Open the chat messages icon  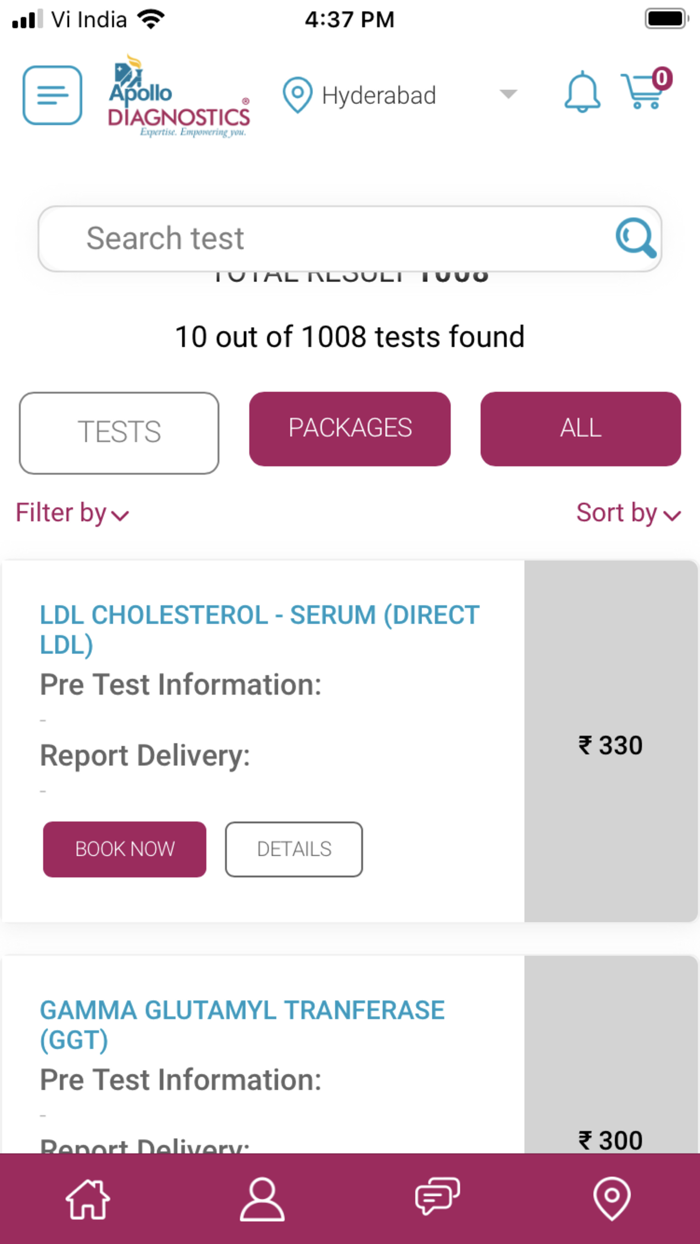pos(437,1197)
